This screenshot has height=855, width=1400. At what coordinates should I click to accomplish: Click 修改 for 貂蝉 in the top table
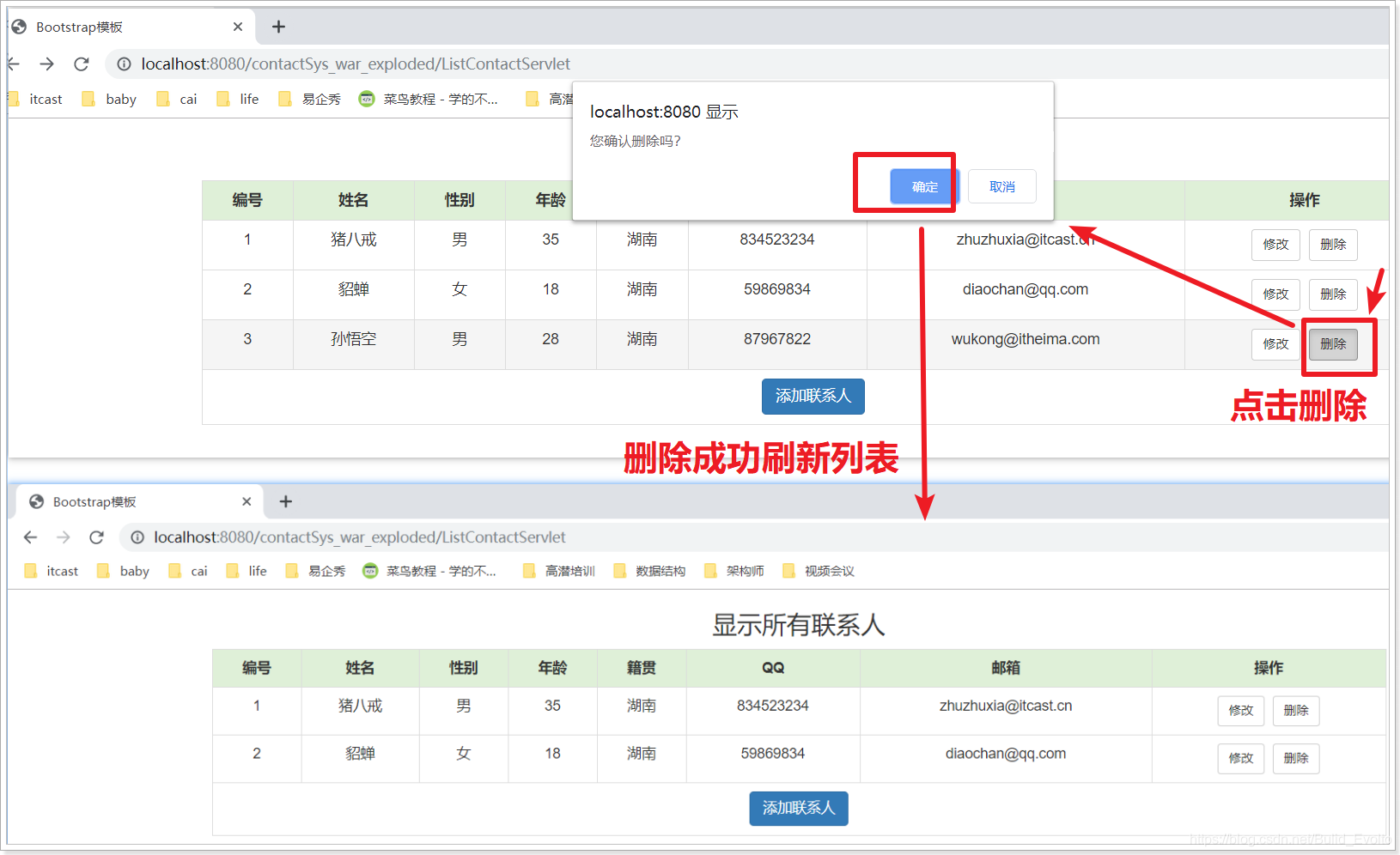[x=1275, y=294]
